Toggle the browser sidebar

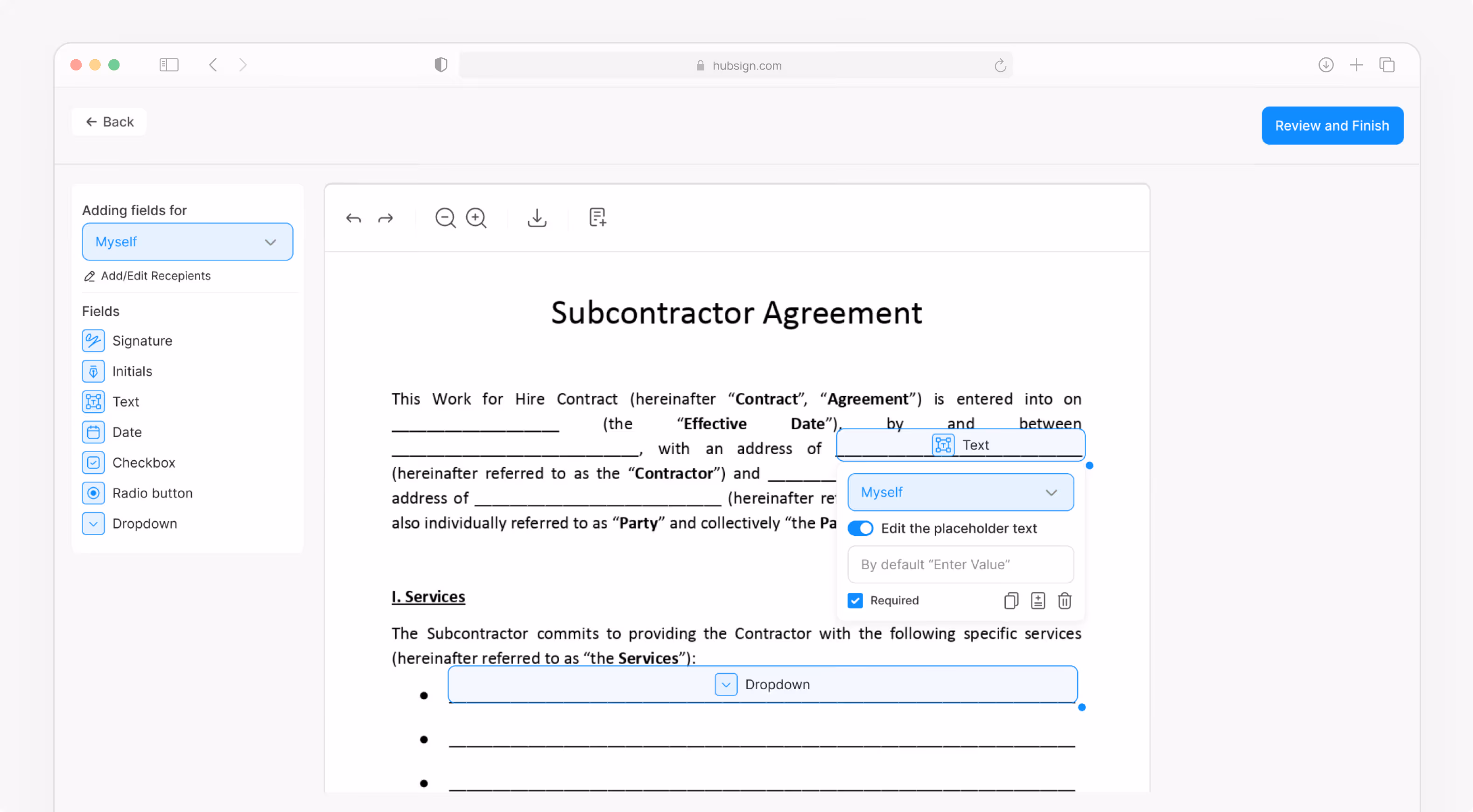click(168, 64)
